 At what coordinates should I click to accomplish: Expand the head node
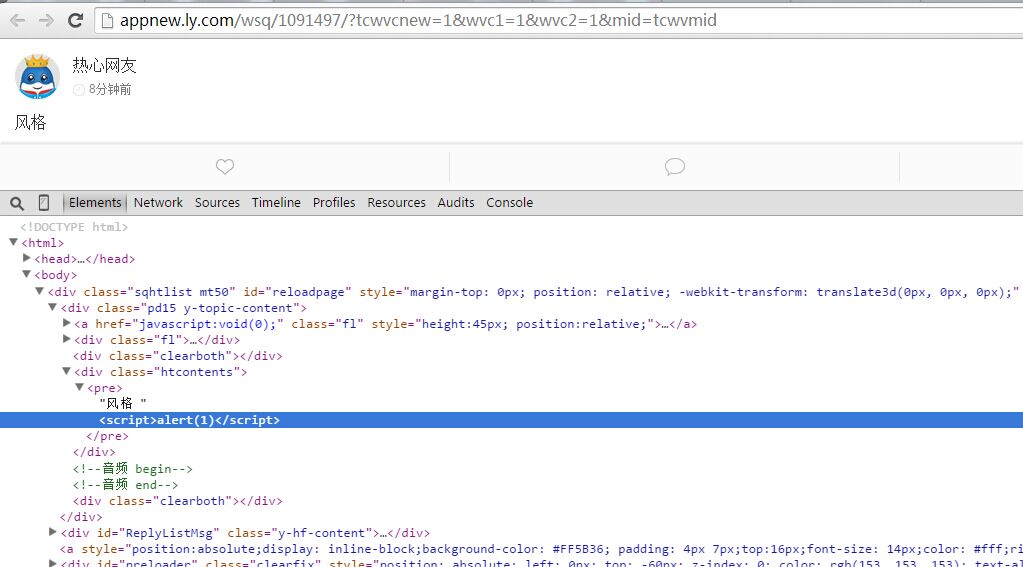(x=27, y=258)
